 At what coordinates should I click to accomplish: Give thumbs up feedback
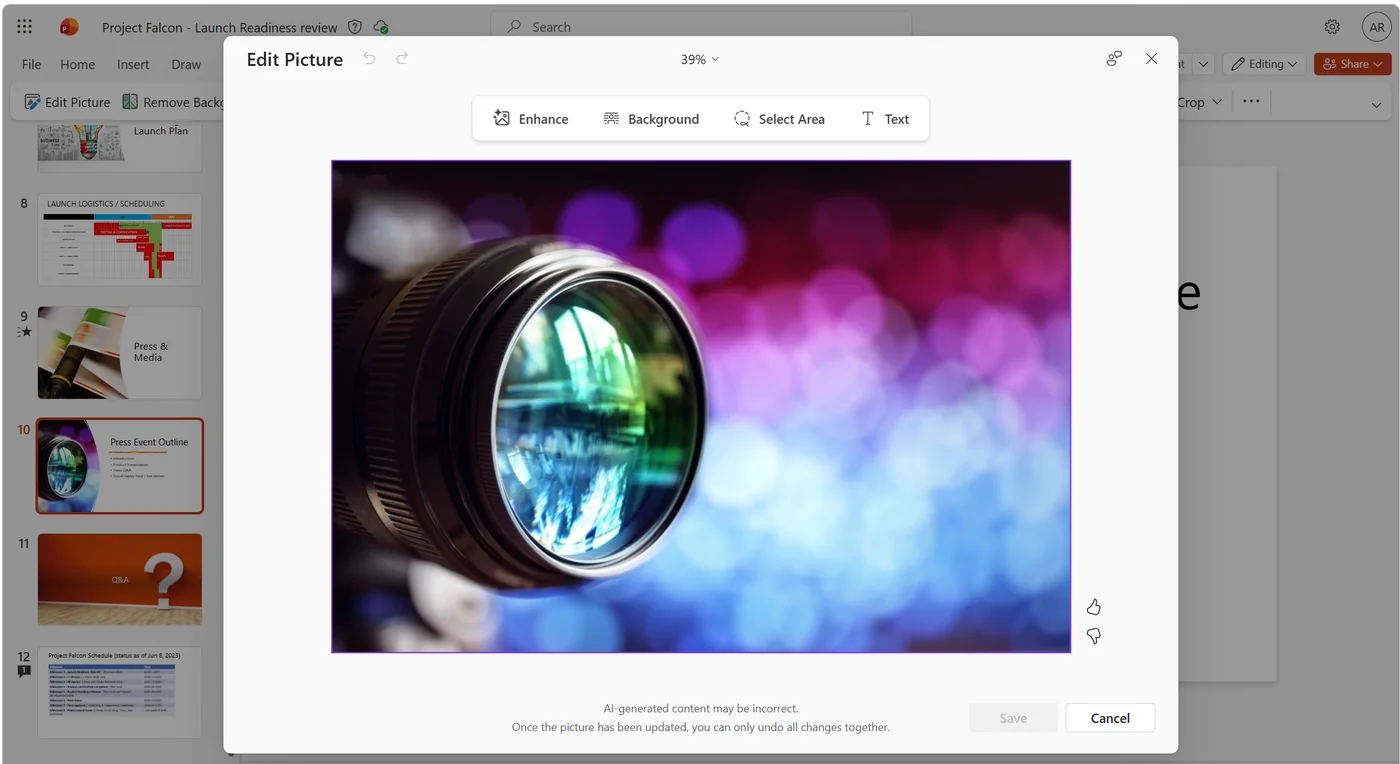point(1093,607)
